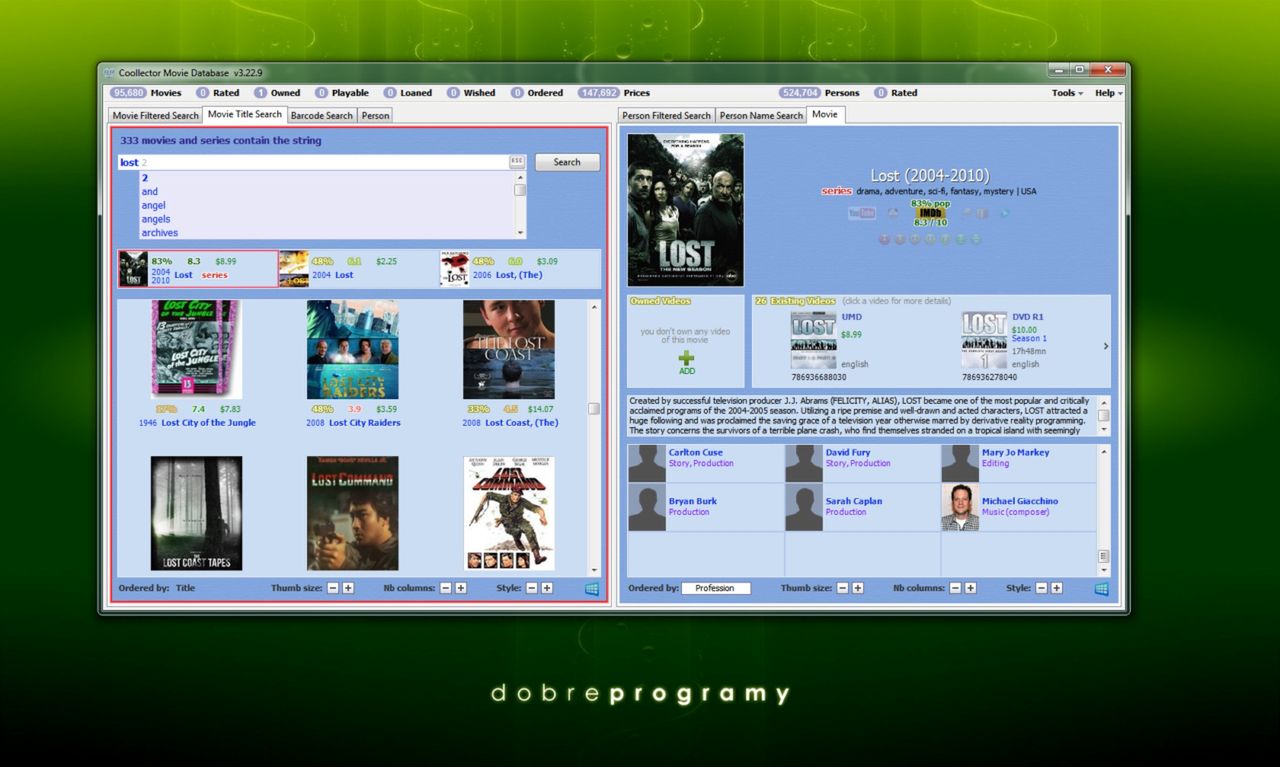Open the Help menu
This screenshot has width=1280, height=767.
1108,93
